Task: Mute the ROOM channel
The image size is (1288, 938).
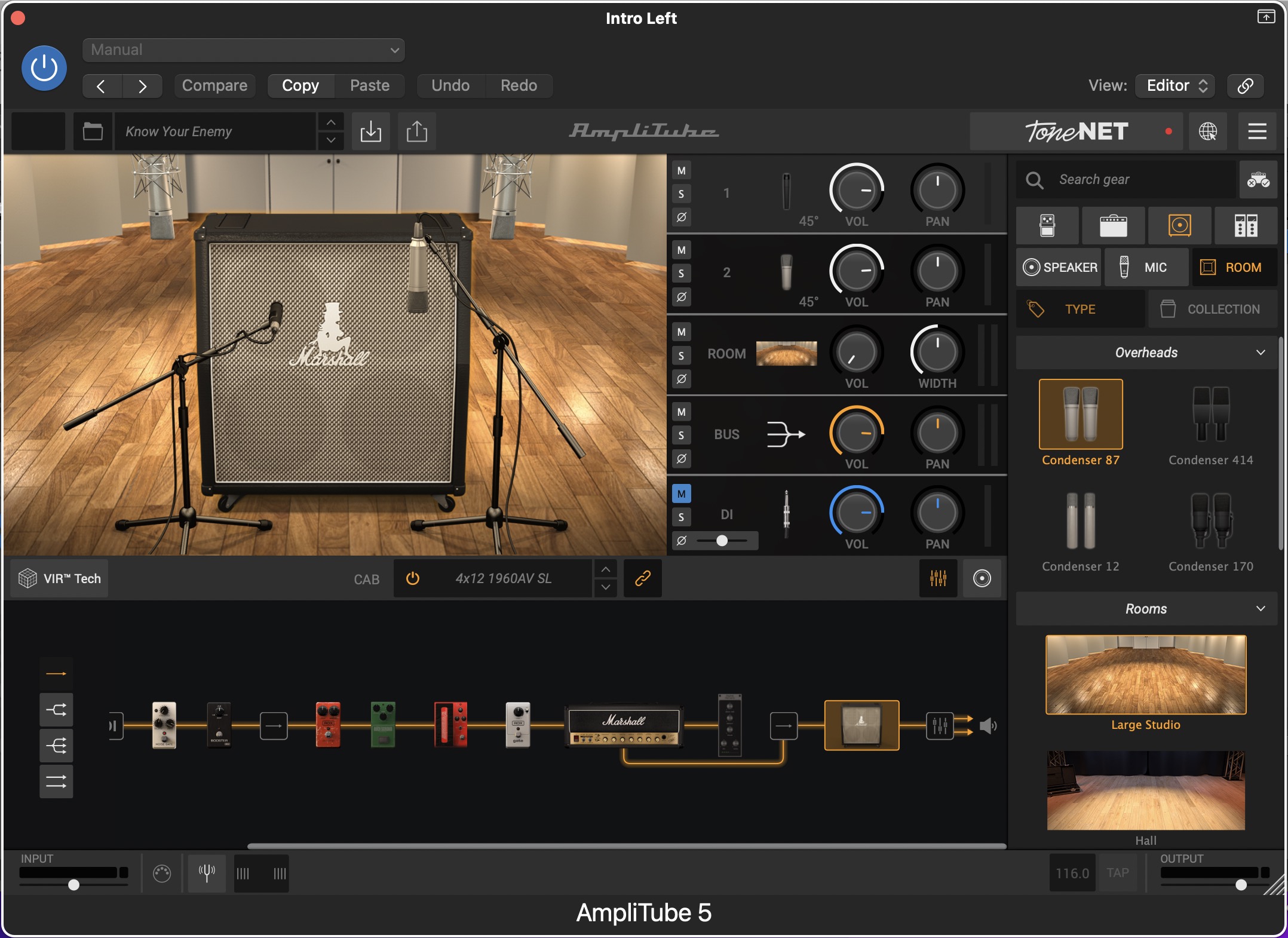Action: (x=681, y=332)
